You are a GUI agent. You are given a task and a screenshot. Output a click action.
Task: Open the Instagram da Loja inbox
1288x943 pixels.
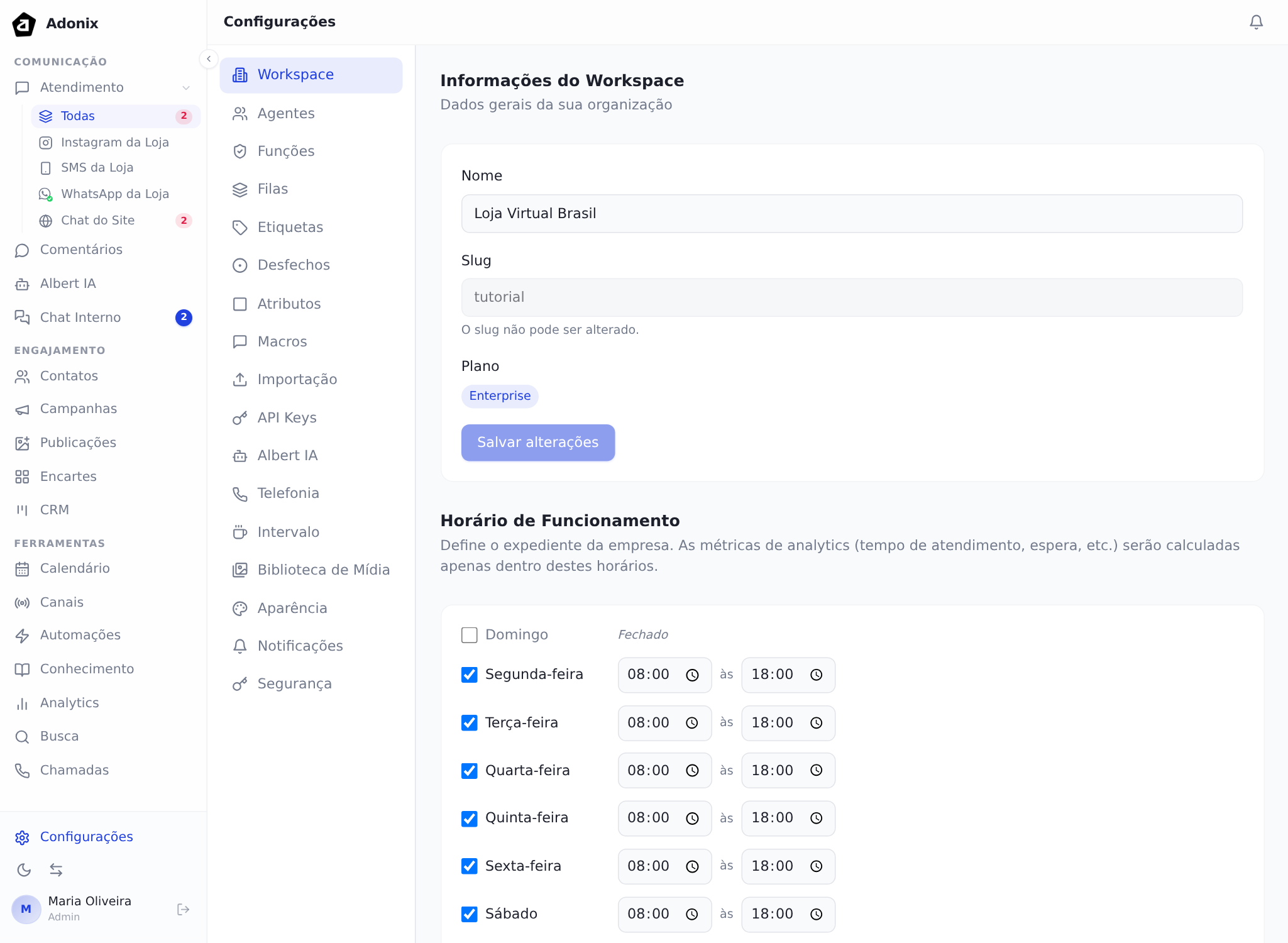(x=116, y=143)
